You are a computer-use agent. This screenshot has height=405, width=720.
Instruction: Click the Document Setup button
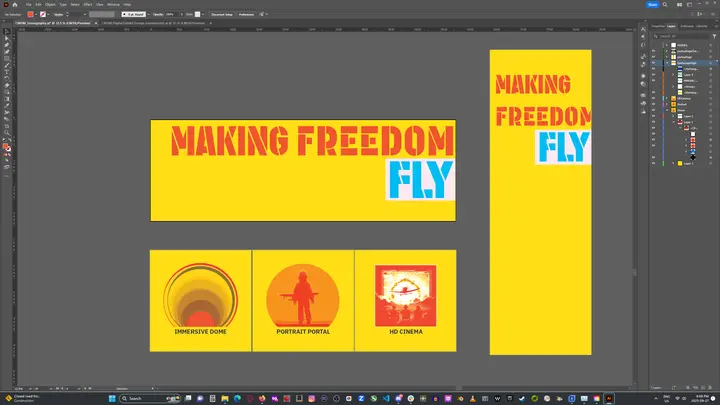pos(222,15)
